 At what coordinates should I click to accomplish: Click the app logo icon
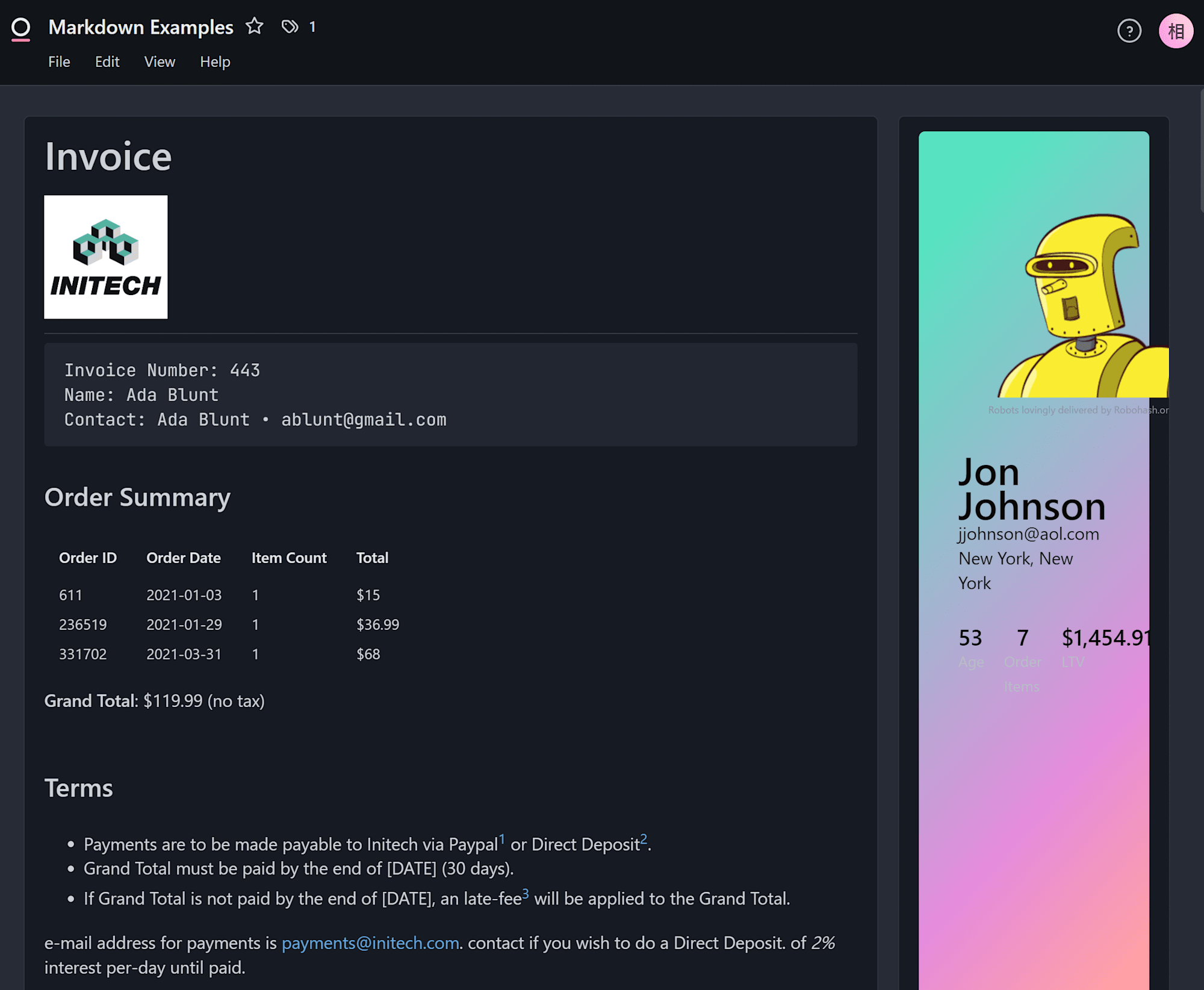coord(20,28)
